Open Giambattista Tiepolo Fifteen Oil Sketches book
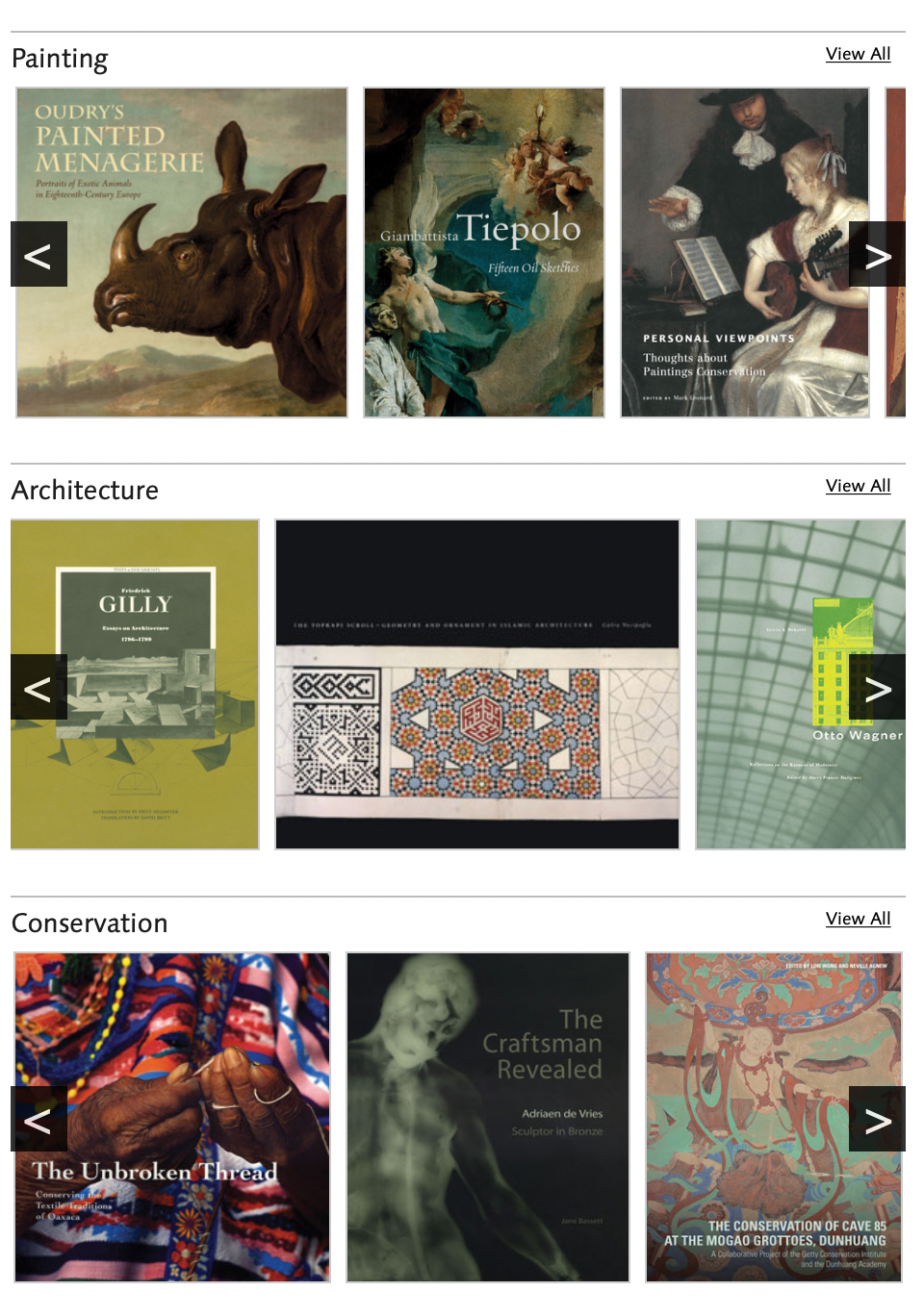The height and width of the screenshot is (1316, 924). click(x=484, y=253)
